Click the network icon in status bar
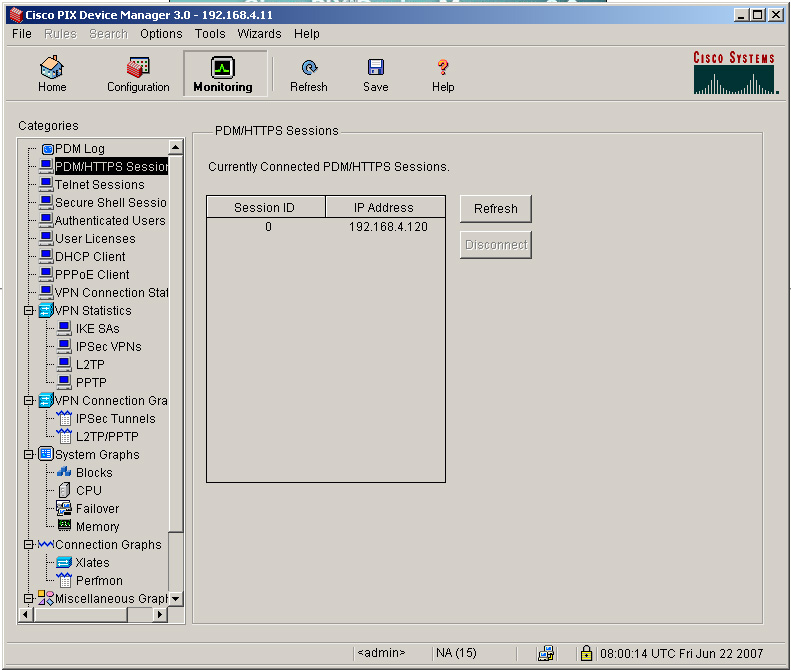Image resolution: width=791 pixels, height=670 pixels. pos(546,653)
